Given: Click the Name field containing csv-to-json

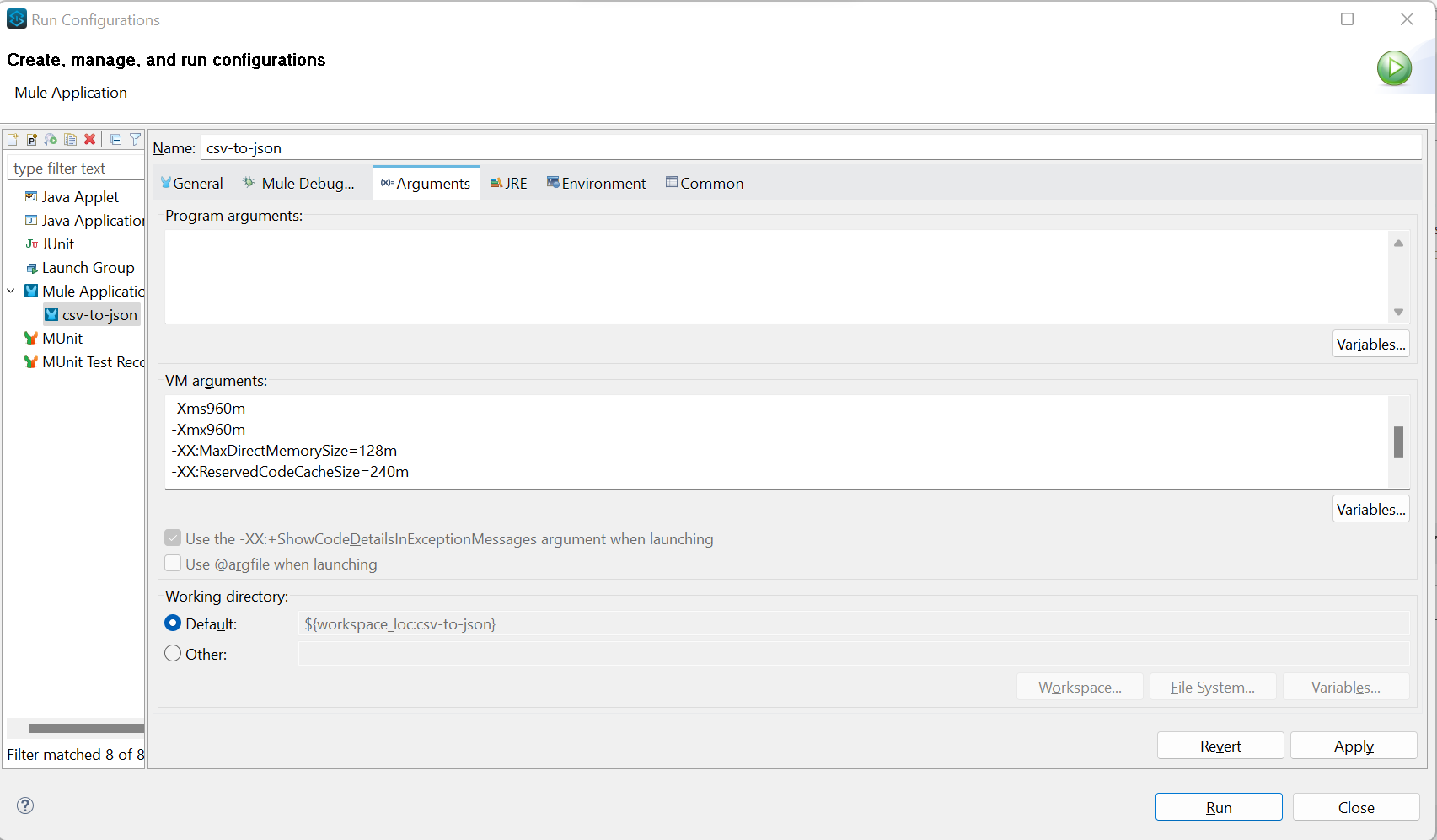Looking at the screenshot, I should (x=811, y=147).
